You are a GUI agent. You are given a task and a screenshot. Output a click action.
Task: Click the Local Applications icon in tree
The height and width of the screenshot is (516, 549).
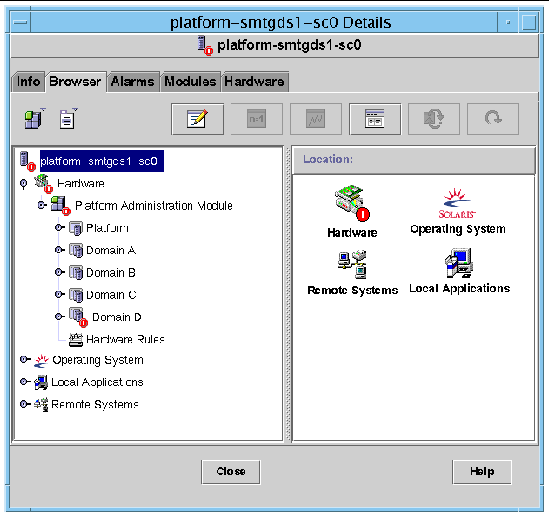[x=41, y=382]
